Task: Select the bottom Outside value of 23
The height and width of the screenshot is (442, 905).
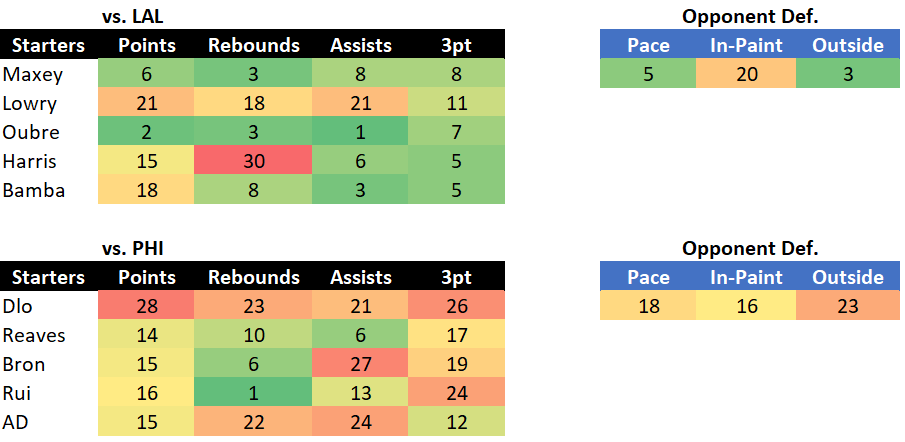Action: [848, 306]
